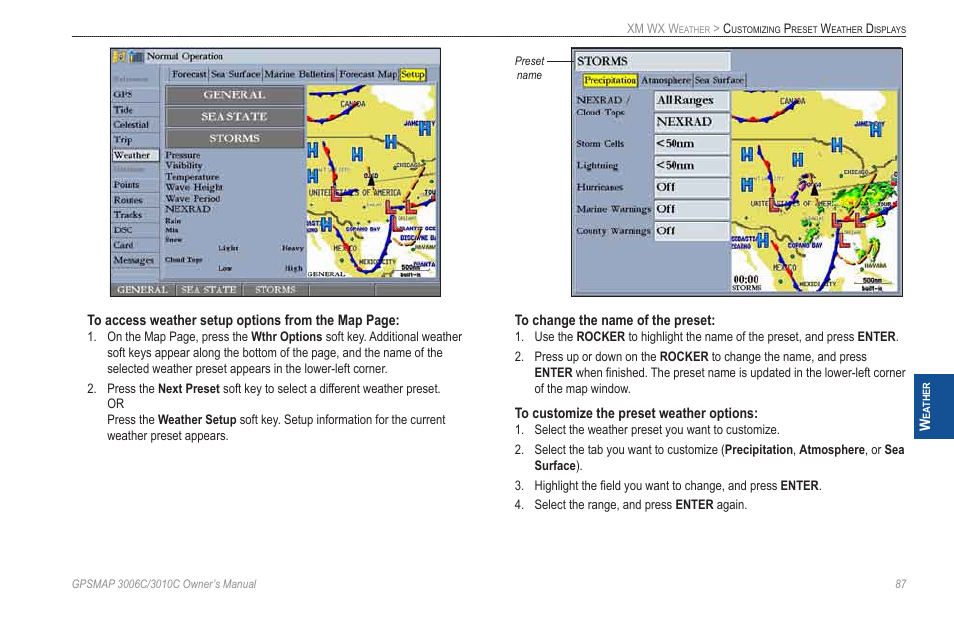Change the Lightning <50nm range

[x=692, y=165]
